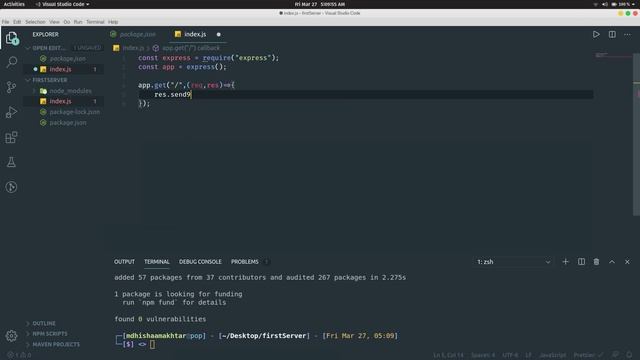The width and height of the screenshot is (640, 360).
Task: Click Ln 5, Col cursor position in status bar
Action: [448, 355]
